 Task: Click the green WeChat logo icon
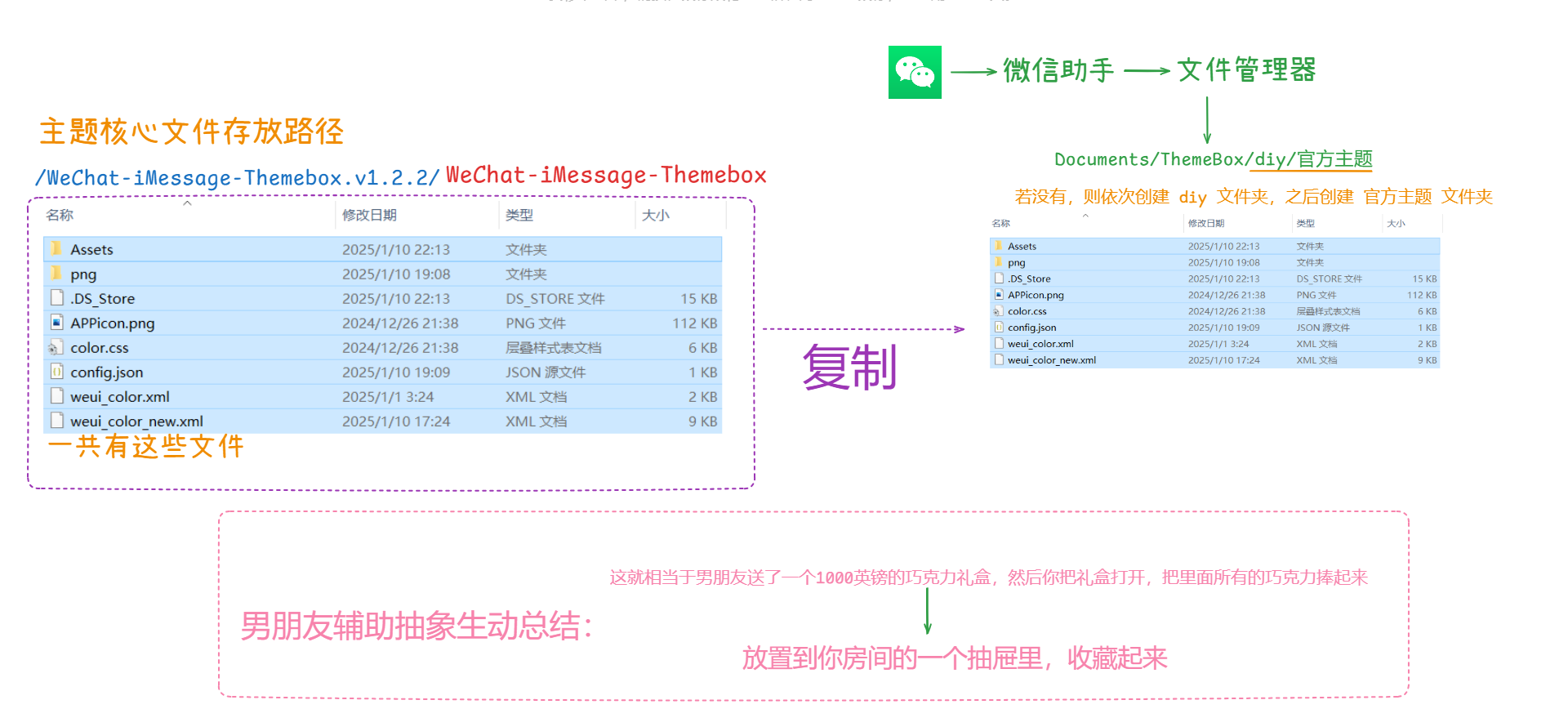(x=915, y=73)
